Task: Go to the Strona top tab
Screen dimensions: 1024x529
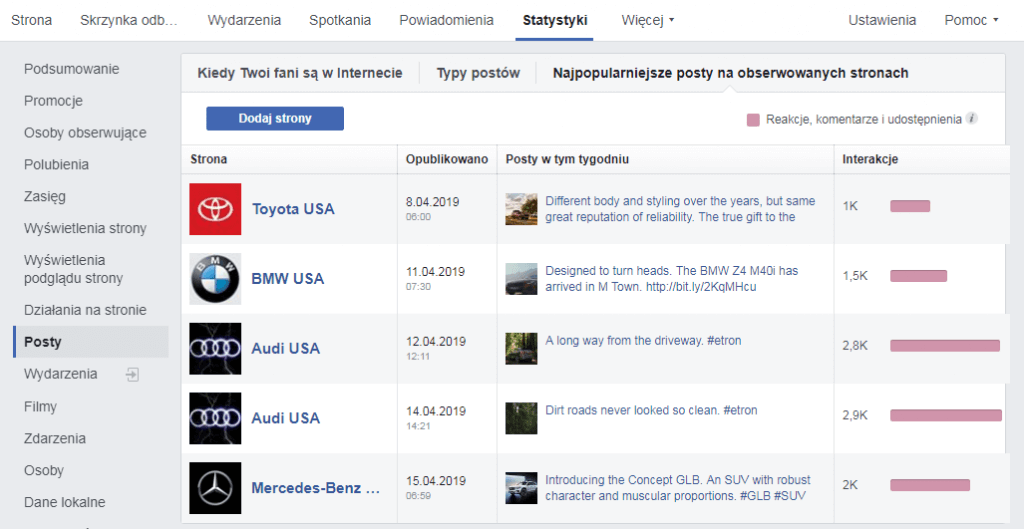Action: [31, 20]
